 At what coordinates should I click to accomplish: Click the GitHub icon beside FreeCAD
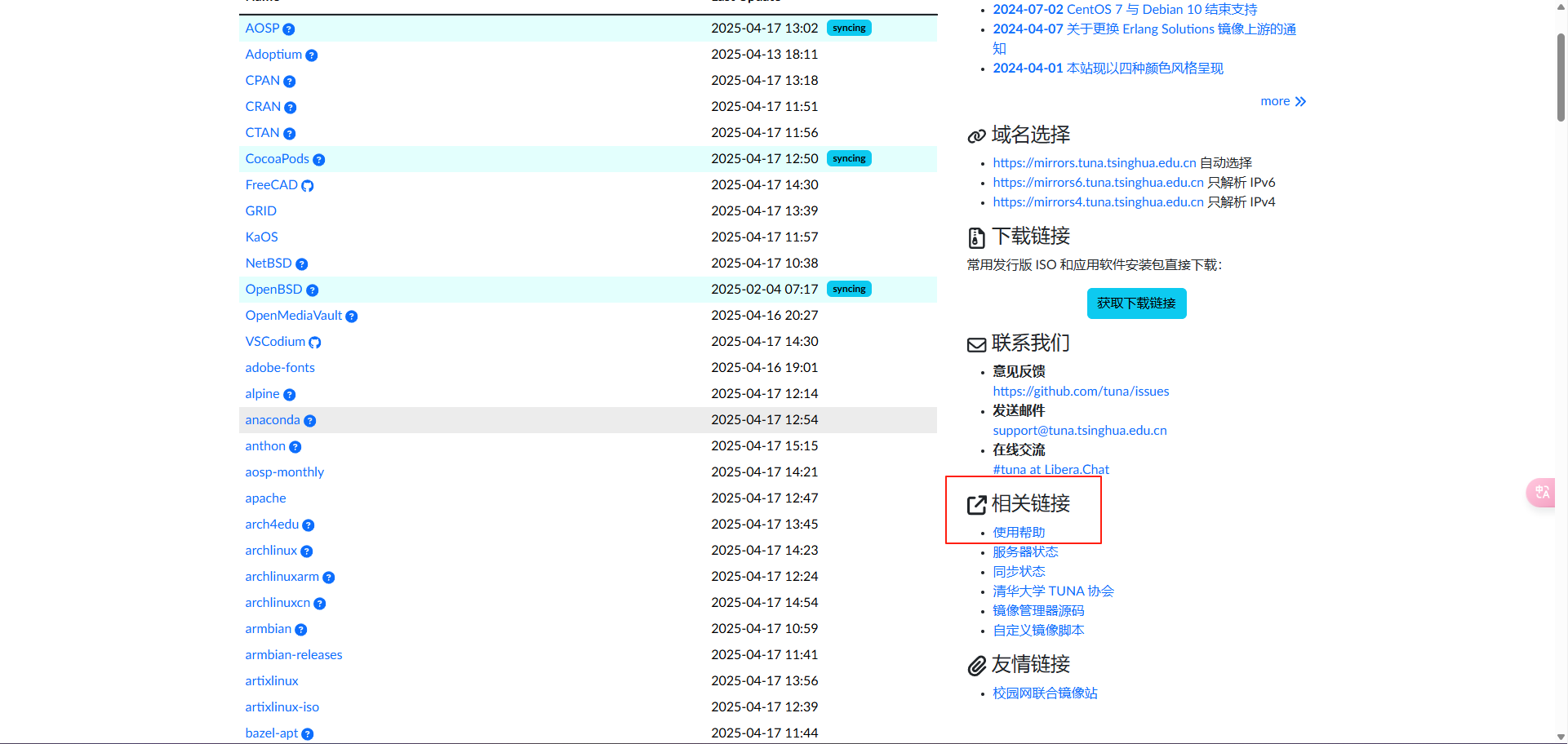(308, 186)
